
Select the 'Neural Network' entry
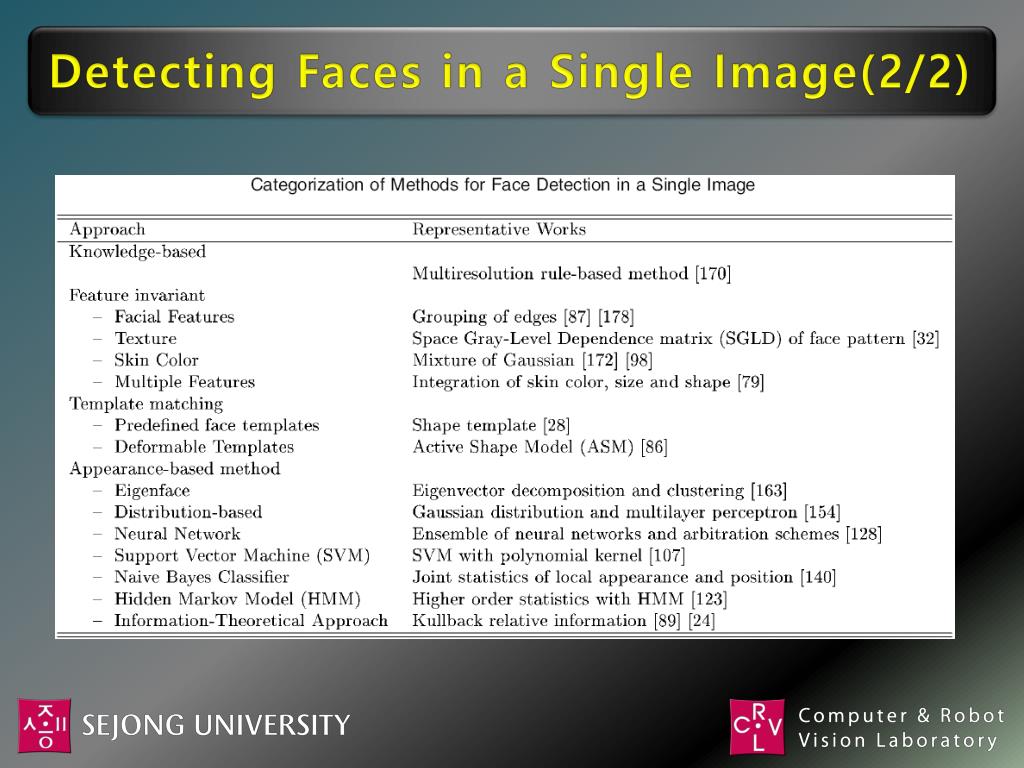[178, 534]
